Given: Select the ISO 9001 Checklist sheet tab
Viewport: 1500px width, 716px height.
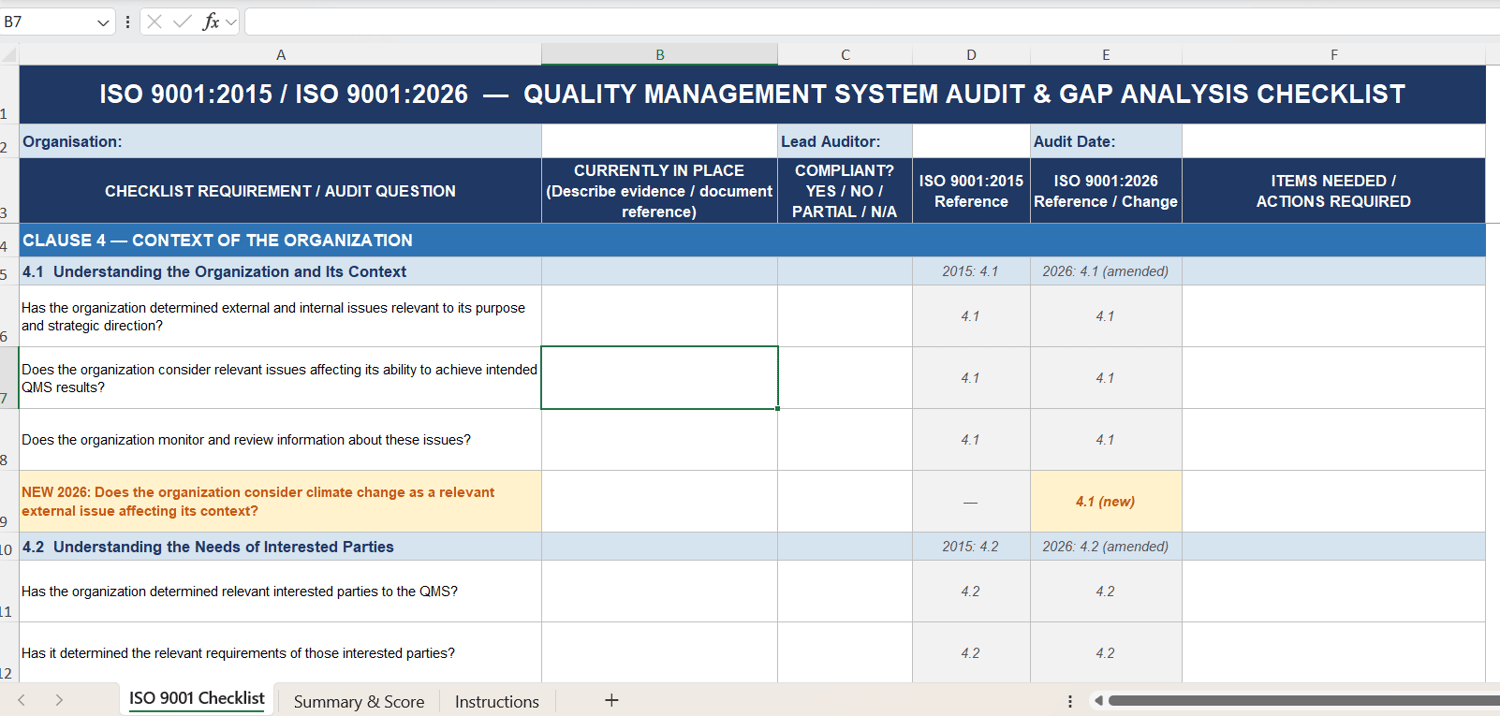Looking at the screenshot, I should [x=197, y=699].
